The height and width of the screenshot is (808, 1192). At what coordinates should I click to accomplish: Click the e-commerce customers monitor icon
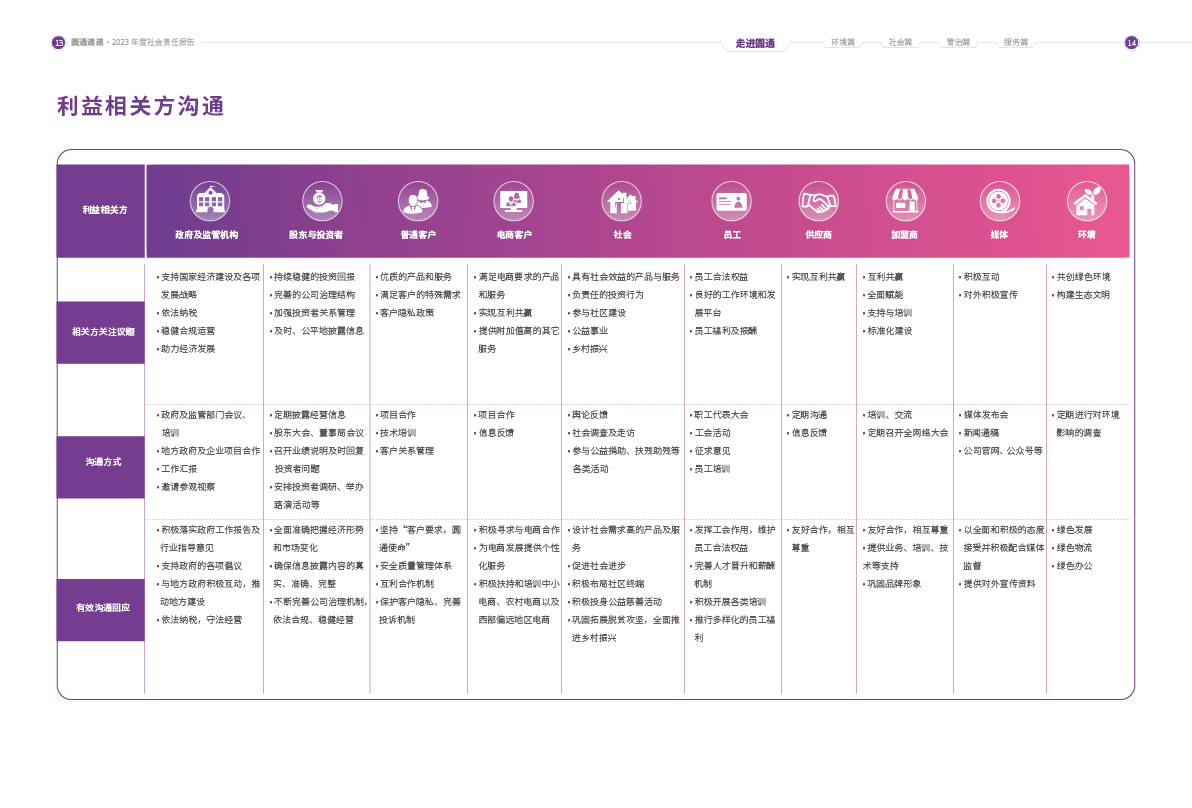[x=514, y=201]
